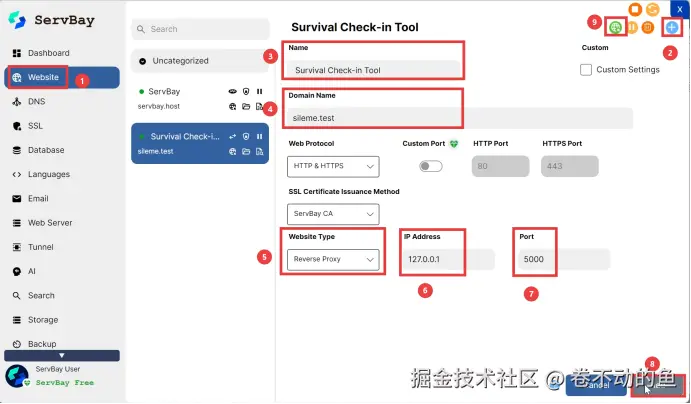The image size is (691, 404).
Task: Open Backup in the sidebar
Action: 62,344
